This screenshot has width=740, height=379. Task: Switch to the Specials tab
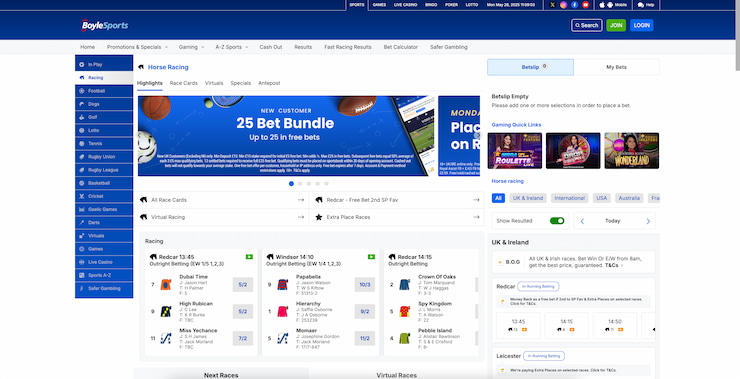(241, 83)
